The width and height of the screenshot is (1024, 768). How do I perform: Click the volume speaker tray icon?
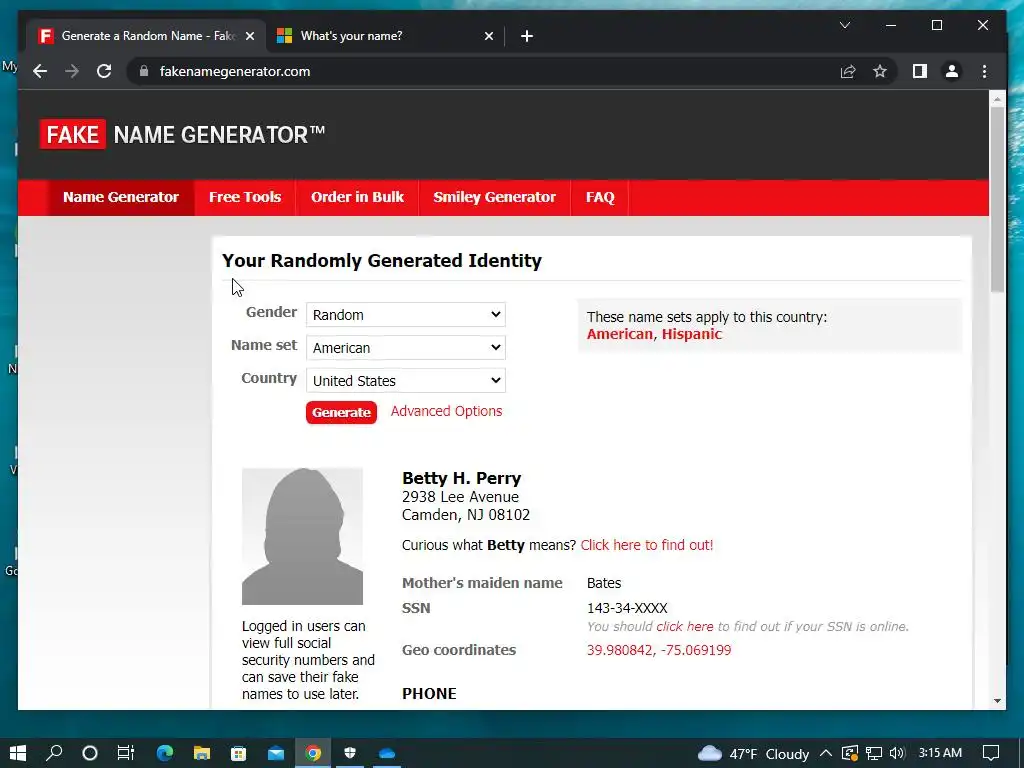897,753
